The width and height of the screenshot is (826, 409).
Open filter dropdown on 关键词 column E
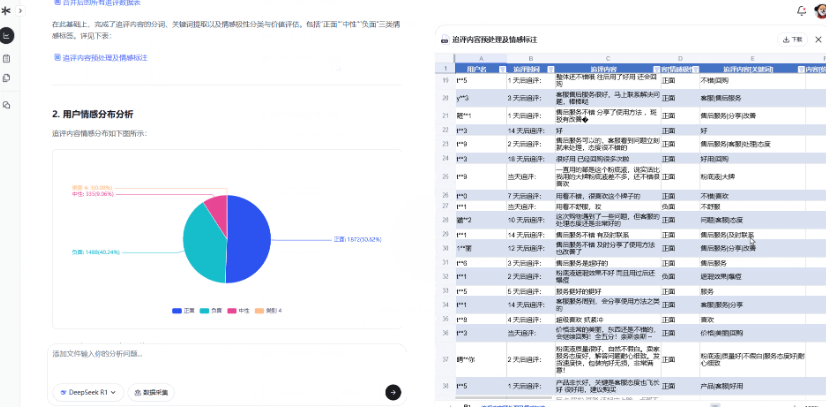801,69
